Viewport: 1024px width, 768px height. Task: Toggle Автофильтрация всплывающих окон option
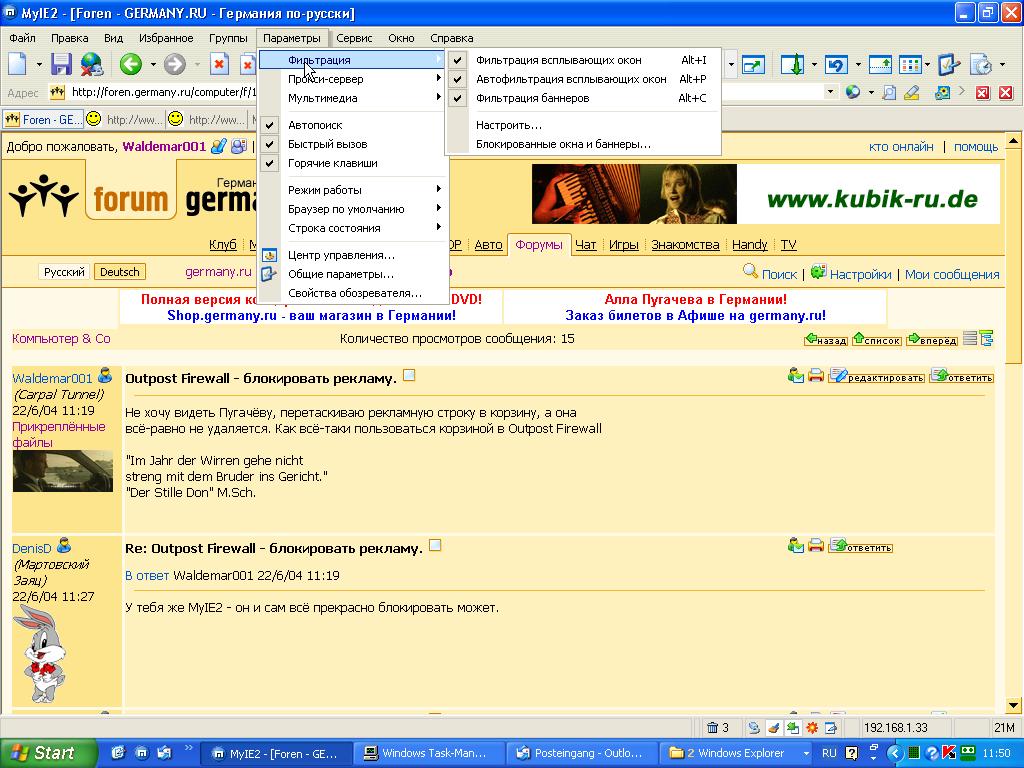(583, 79)
